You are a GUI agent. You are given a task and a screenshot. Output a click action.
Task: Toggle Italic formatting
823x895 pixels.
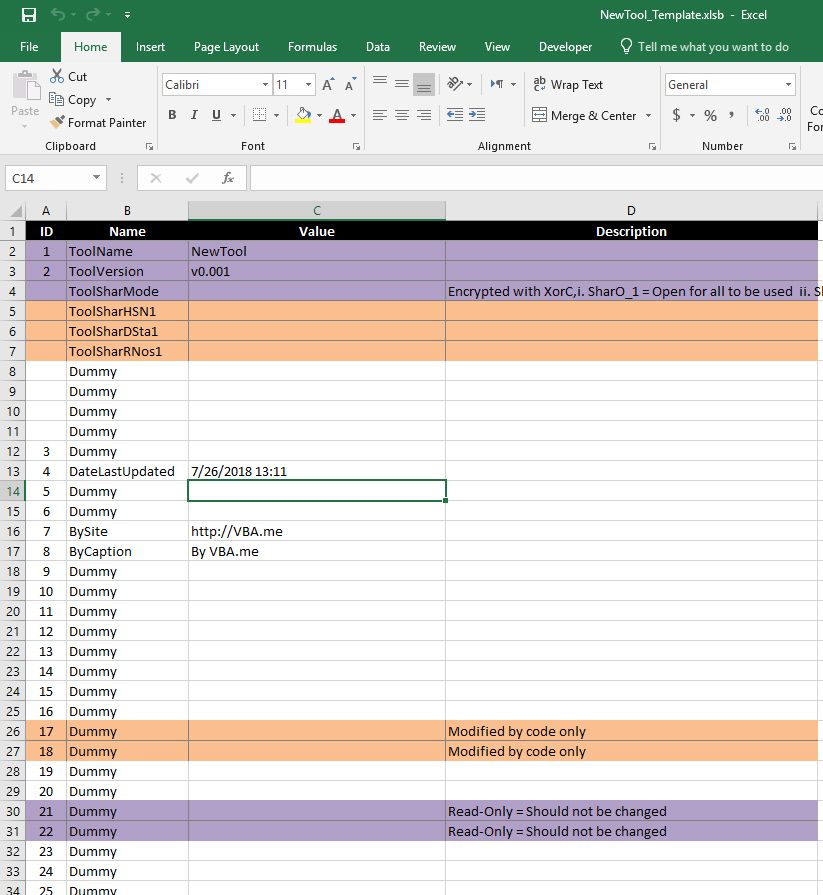click(194, 115)
